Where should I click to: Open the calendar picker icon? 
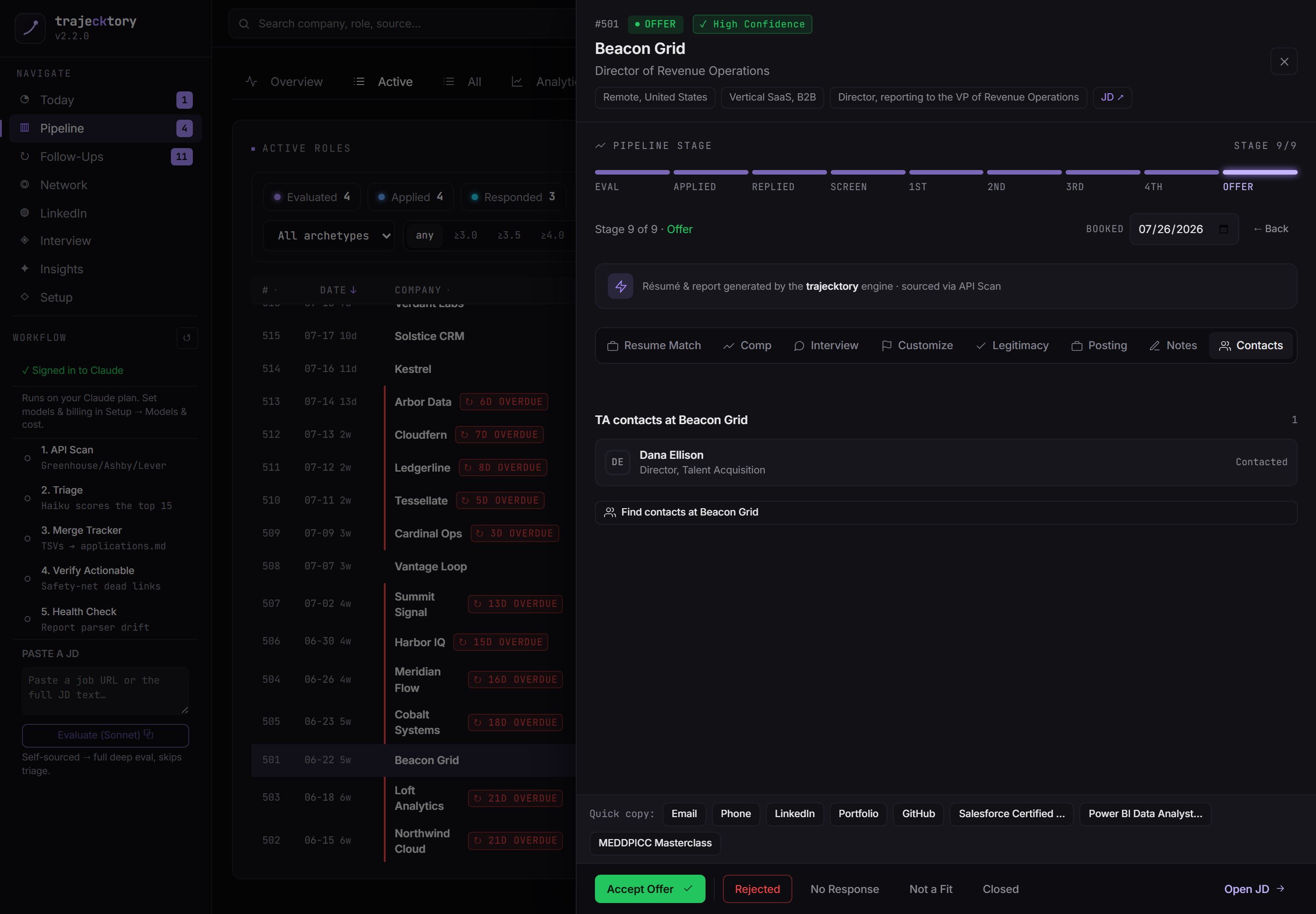1224,229
